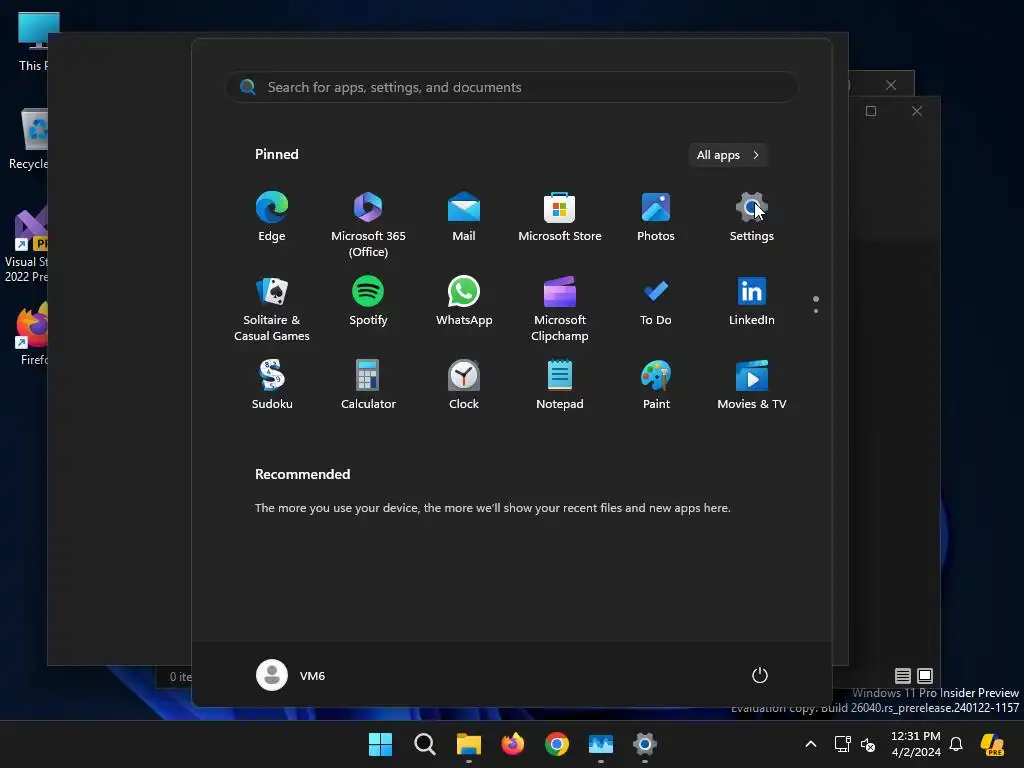Open Microsoft Store from Start menu

[560, 217]
